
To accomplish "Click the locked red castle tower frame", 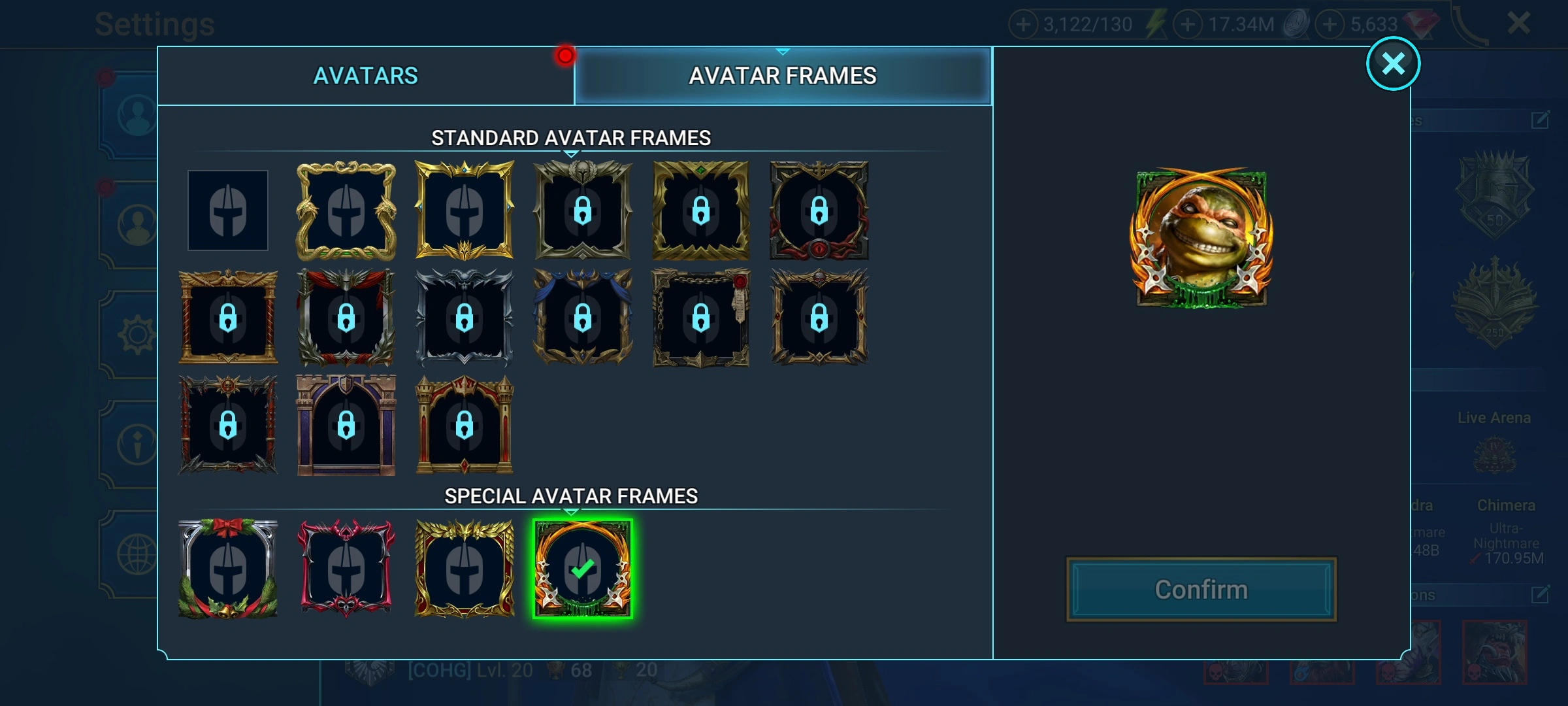I will click(x=465, y=425).
